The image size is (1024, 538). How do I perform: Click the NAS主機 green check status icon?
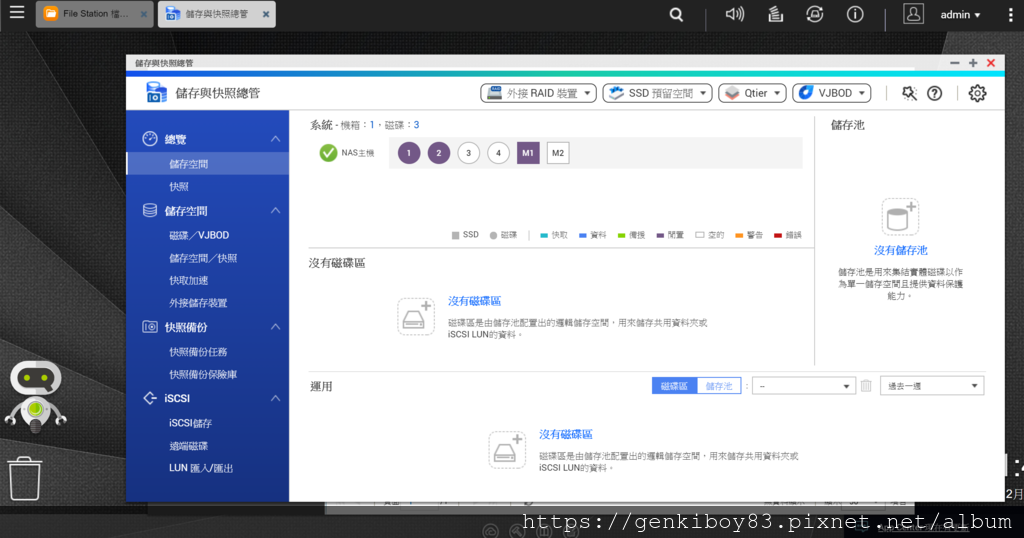click(328, 153)
